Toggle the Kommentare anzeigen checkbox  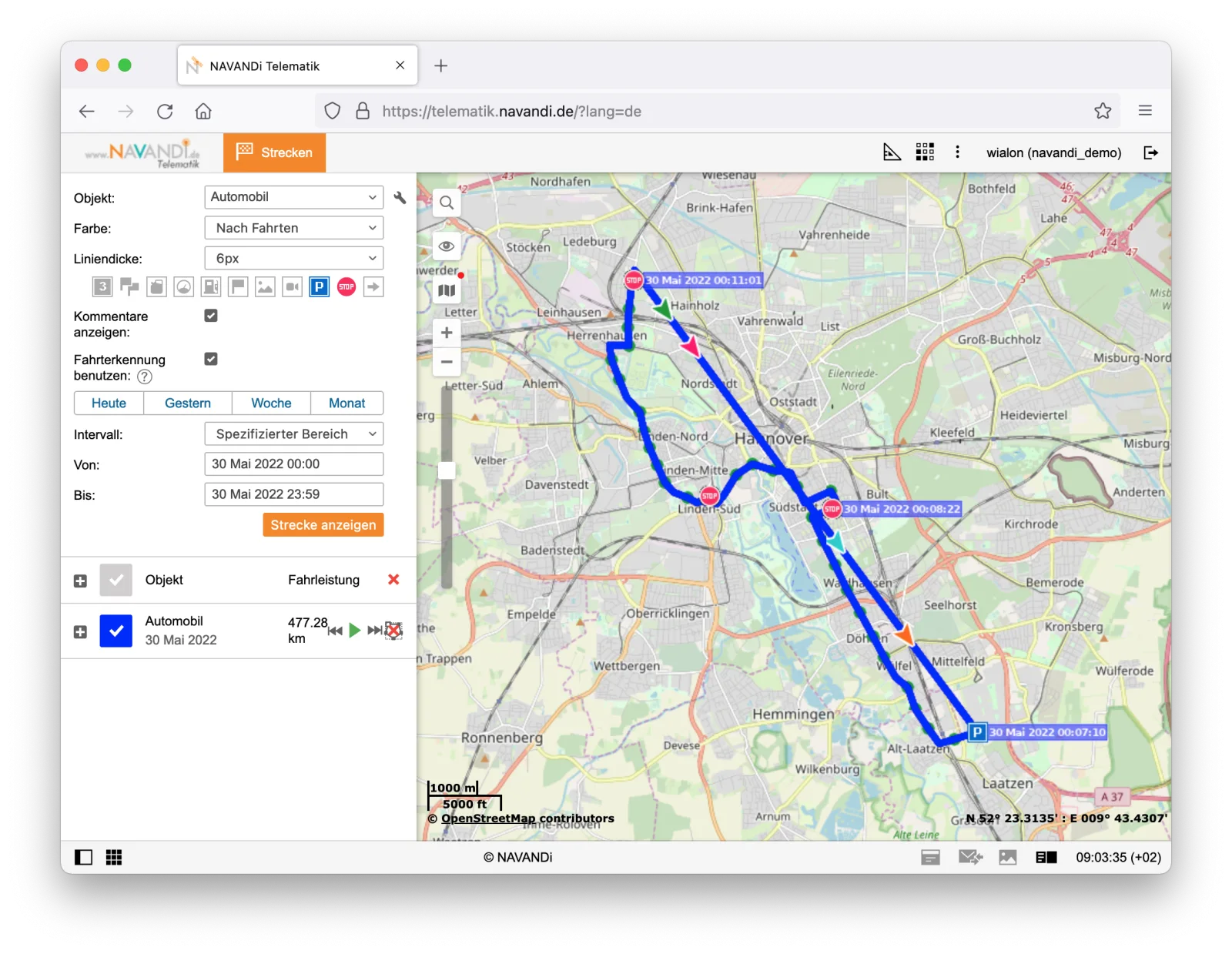pos(211,316)
